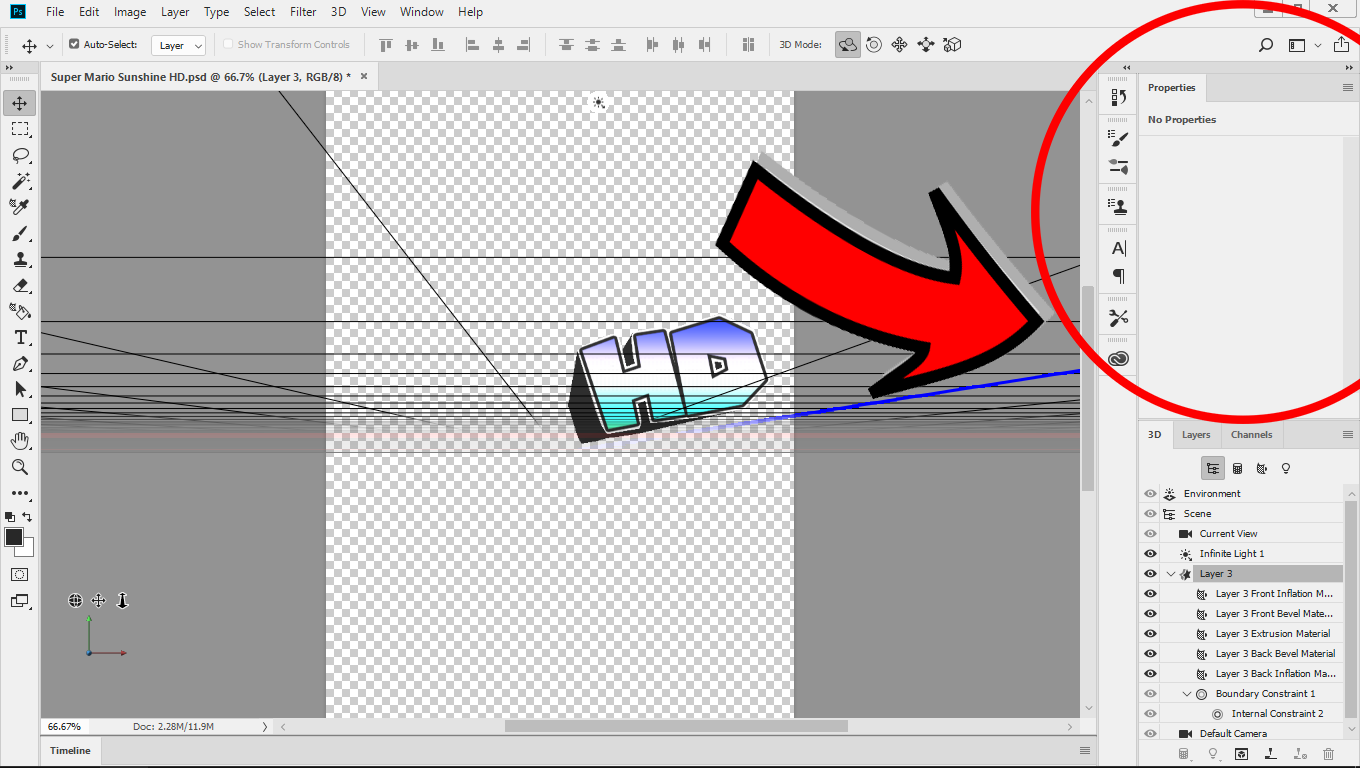Viewport: 1360px width, 768px height.
Task: Select the Magic Wand tool
Action: coord(20,181)
